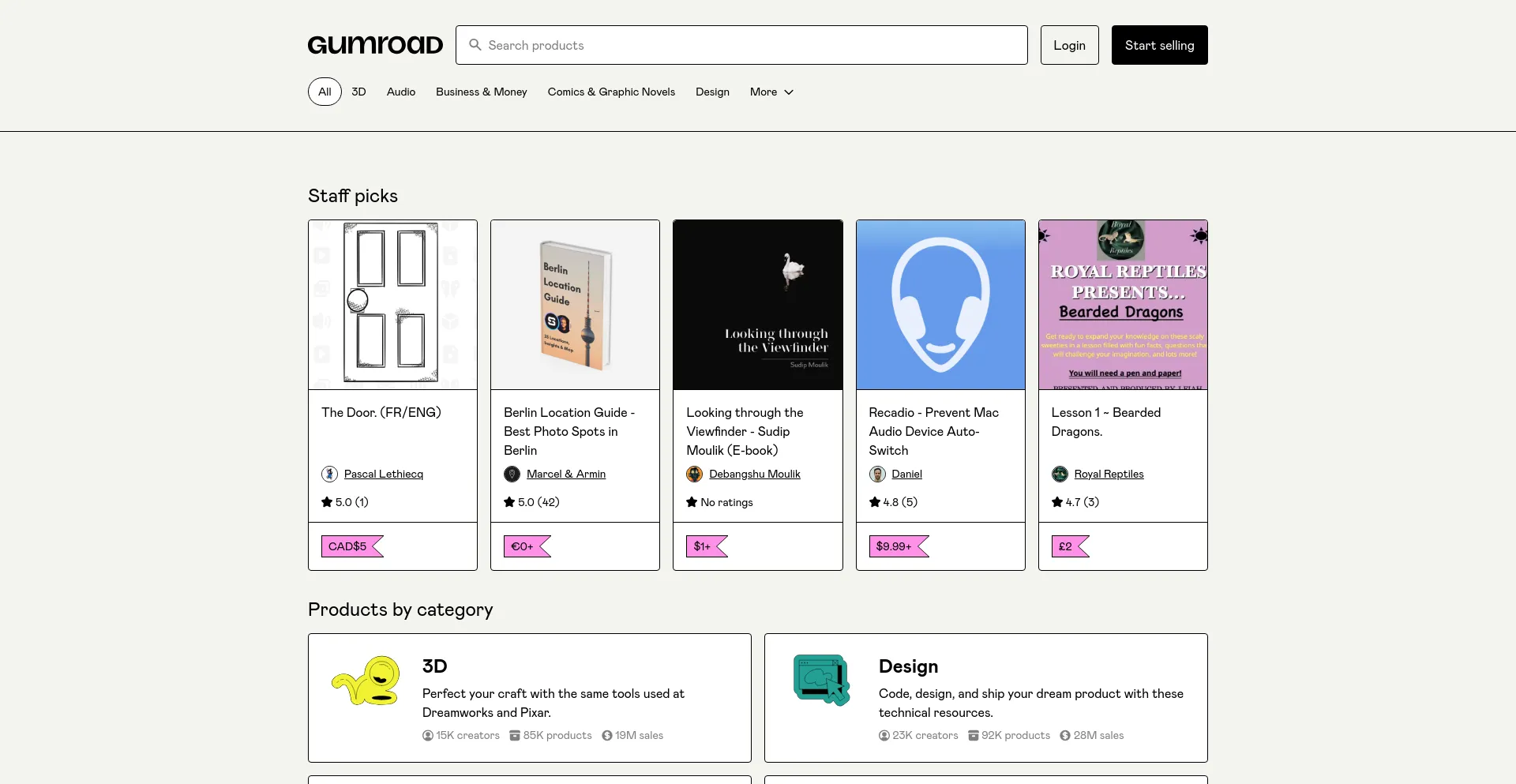The height and width of the screenshot is (784, 1516).
Task: Click title 'Looking through the Viewfinder - Sudip Moulik'
Action: pyautogui.click(x=745, y=431)
